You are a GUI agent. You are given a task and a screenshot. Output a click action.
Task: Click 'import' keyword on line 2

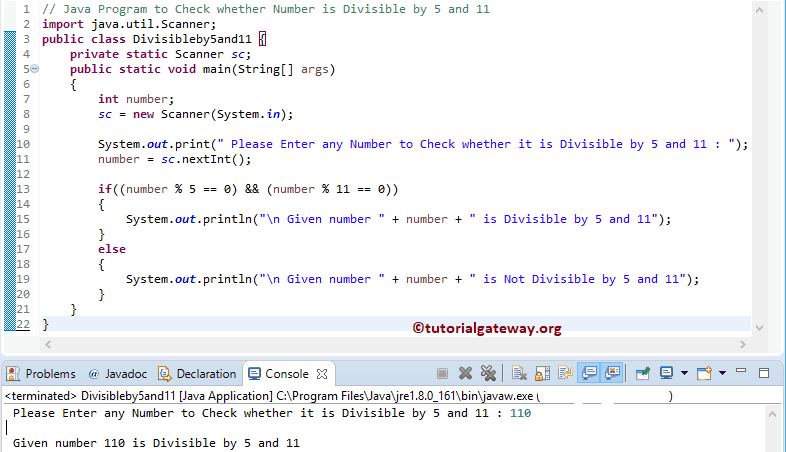(63, 24)
